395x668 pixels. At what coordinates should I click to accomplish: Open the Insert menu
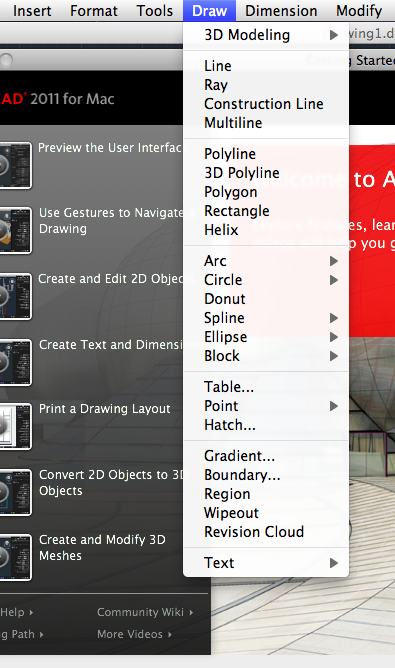pyautogui.click(x=32, y=11)
